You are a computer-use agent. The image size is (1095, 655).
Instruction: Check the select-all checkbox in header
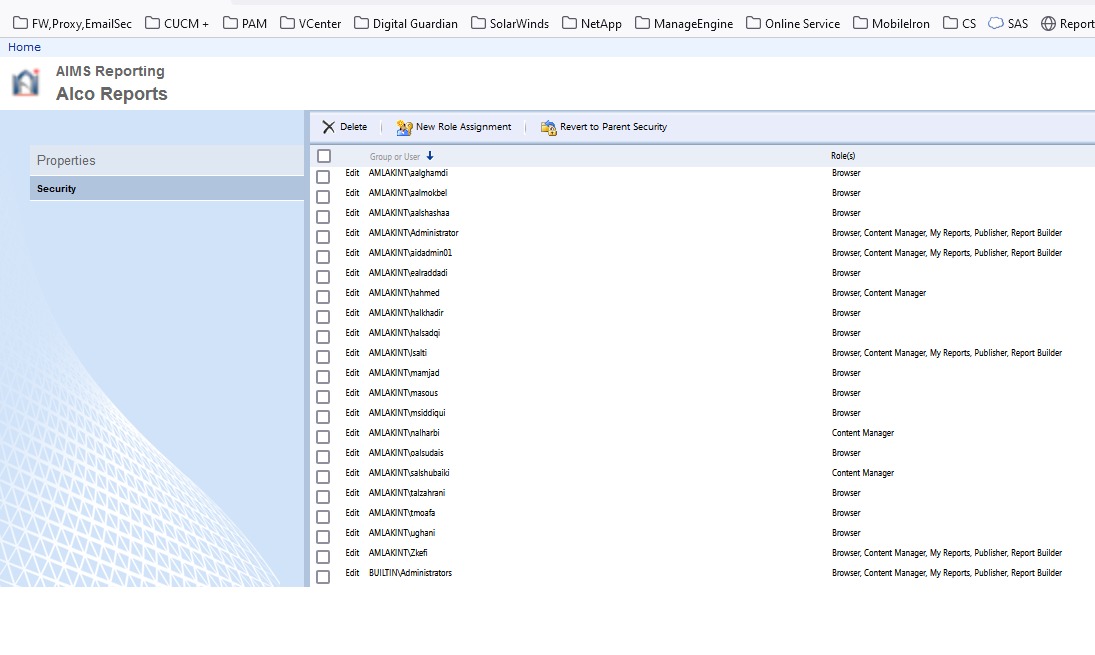[x=324, y=156]
